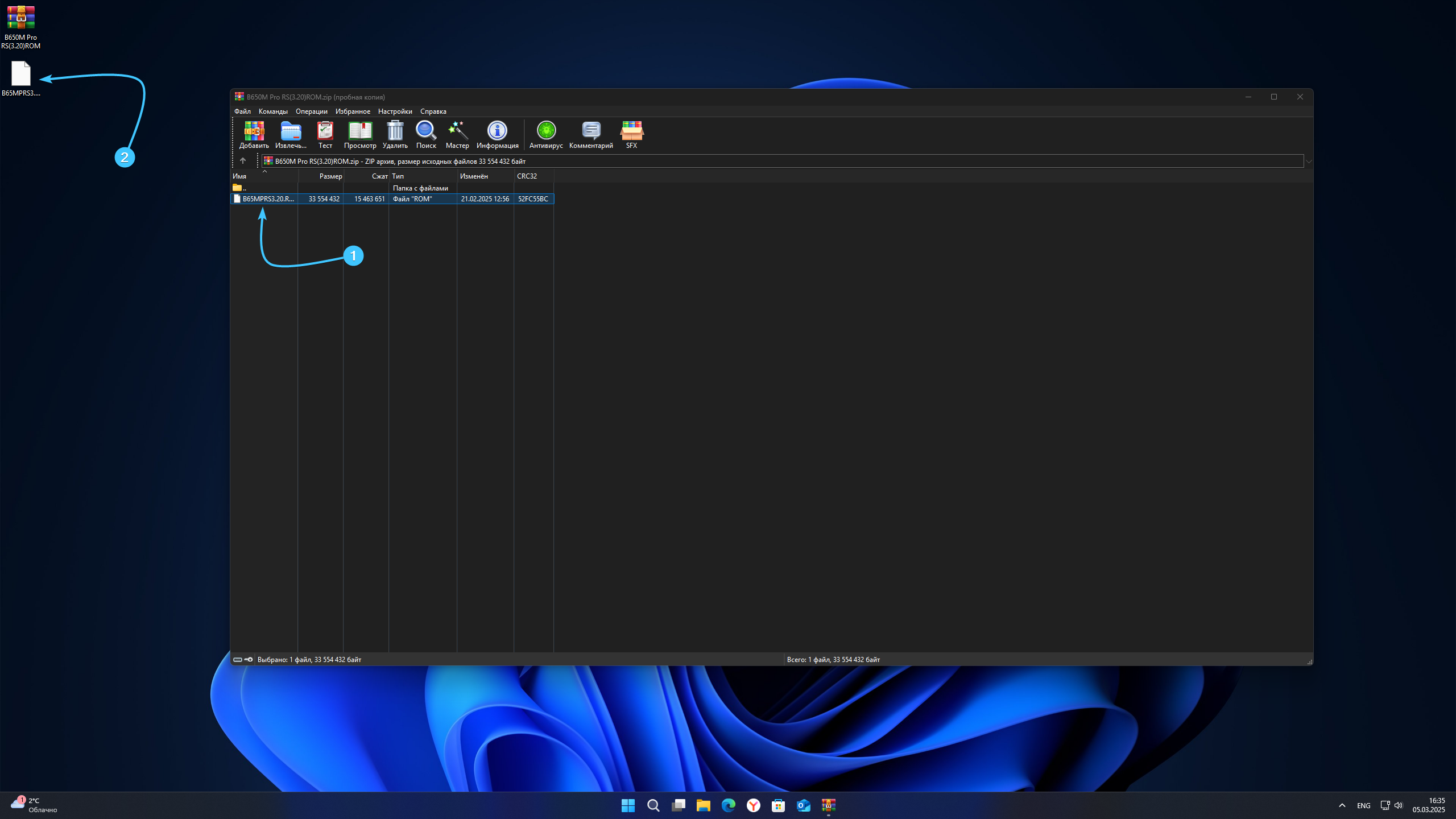Click the ENG language indicator
The image size is (1456, 819).
tap(1363, 805)
